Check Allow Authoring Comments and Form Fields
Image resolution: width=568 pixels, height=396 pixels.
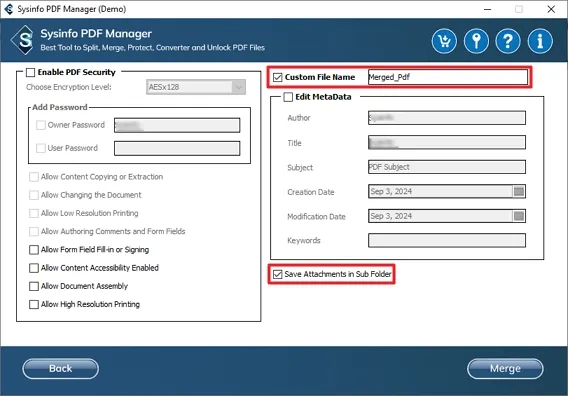coord(34,231)
